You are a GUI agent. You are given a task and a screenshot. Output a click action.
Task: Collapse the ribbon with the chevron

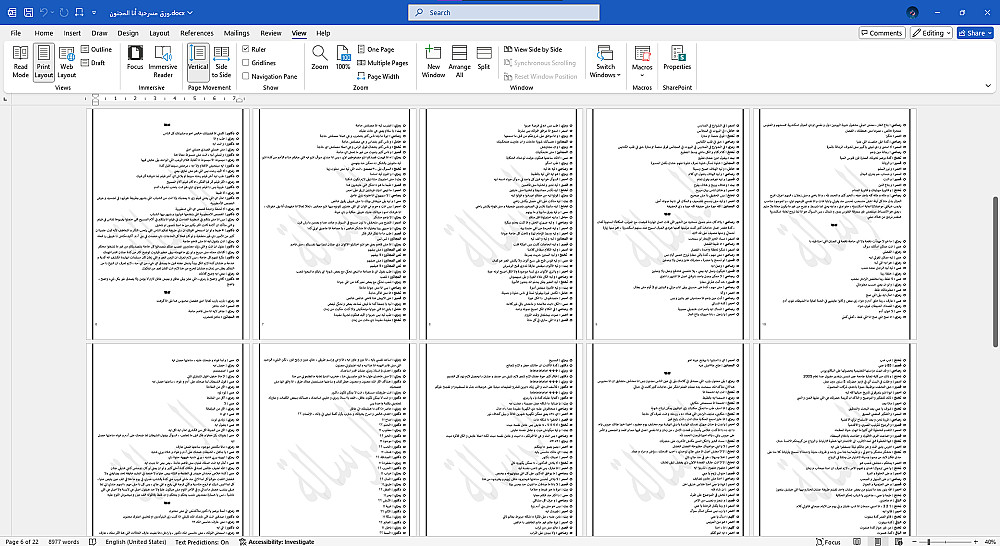pyautogui.click(x=988, y=85)
